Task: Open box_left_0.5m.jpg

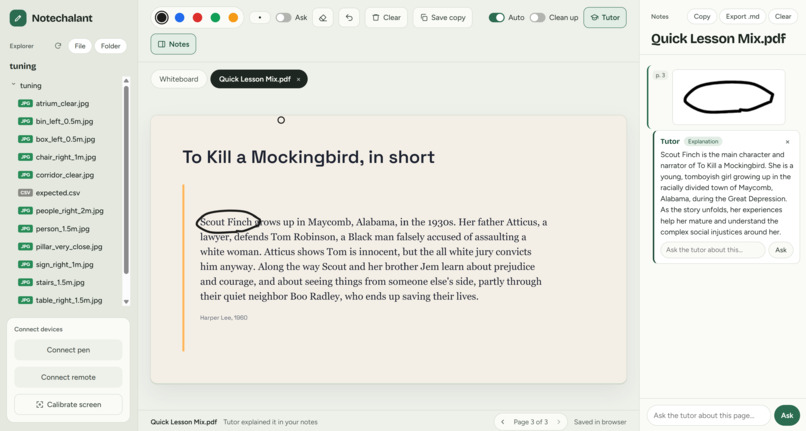Action: tap(65, 139)
